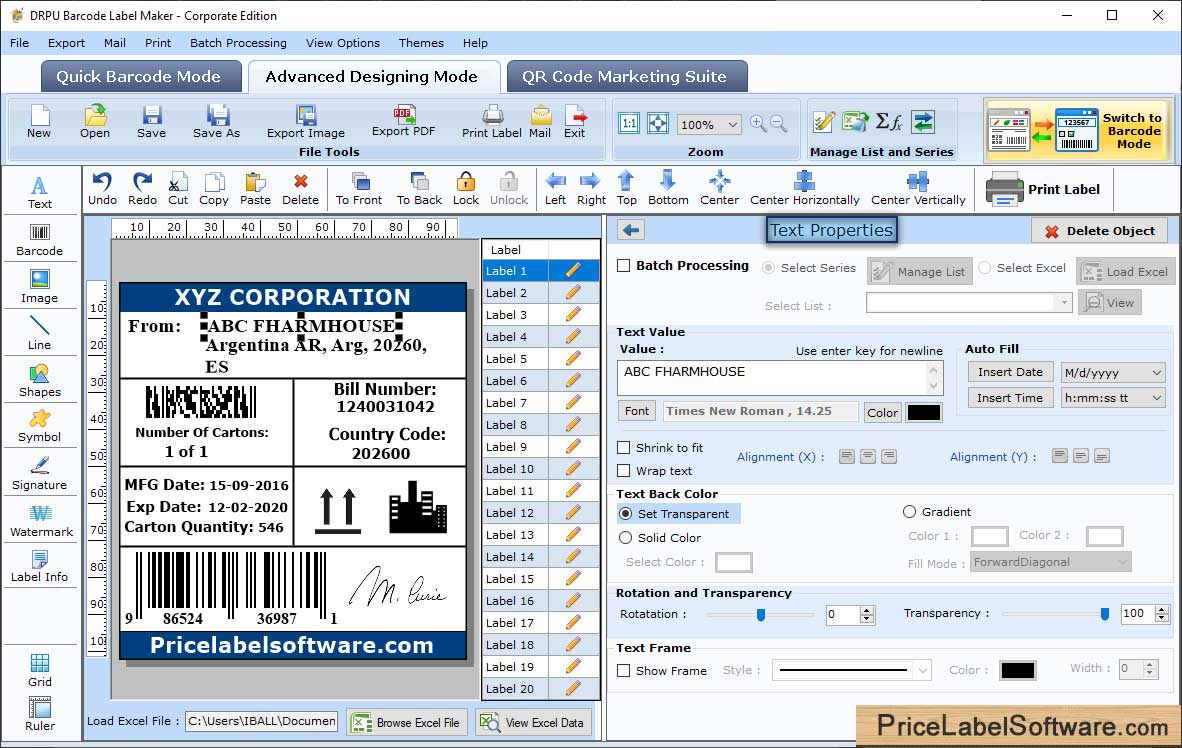
Task: Click the Open file icon
Action: (95, 121)
